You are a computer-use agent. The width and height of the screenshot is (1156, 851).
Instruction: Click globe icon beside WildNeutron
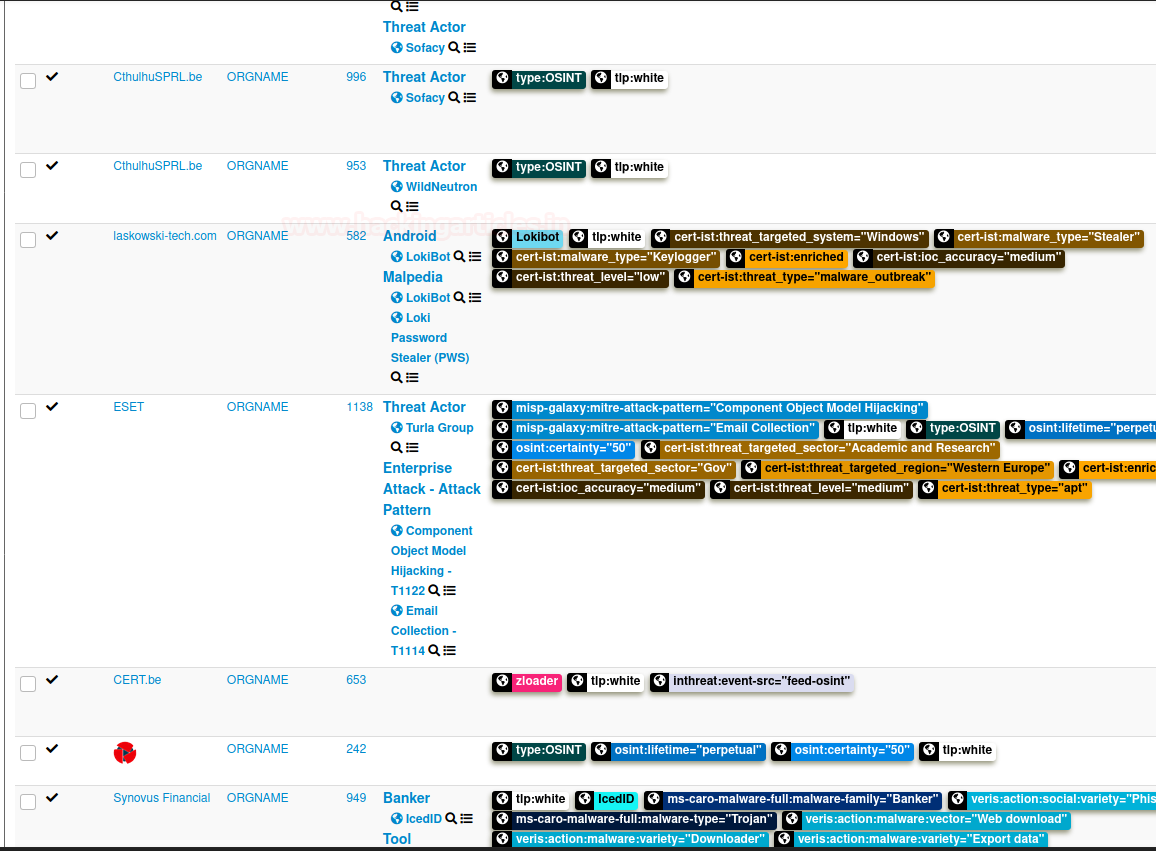pos(397,187)
